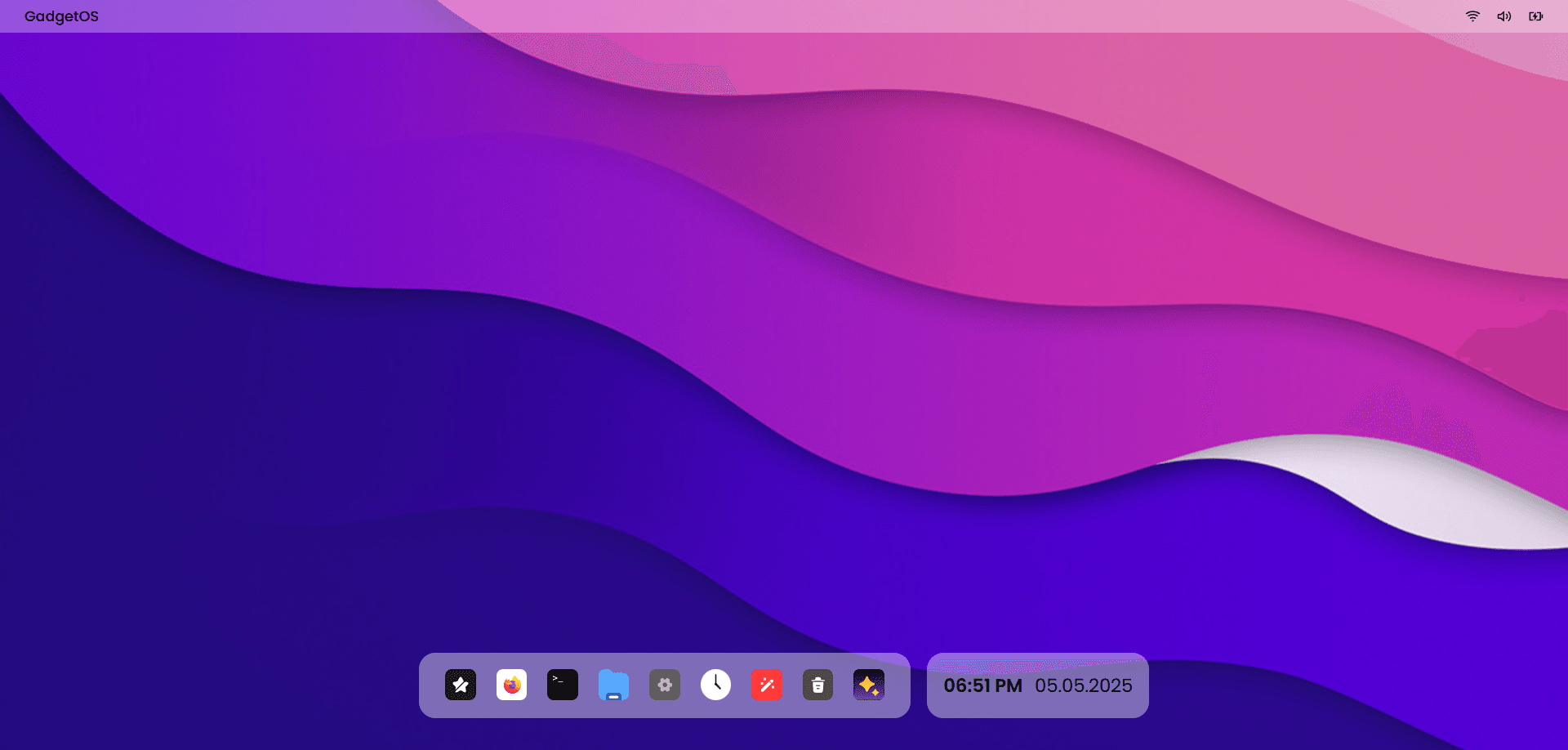Screen dimensions: 1568x750
Task: Select the Wi-Fi status indicator
Action: click(1473, 16)
